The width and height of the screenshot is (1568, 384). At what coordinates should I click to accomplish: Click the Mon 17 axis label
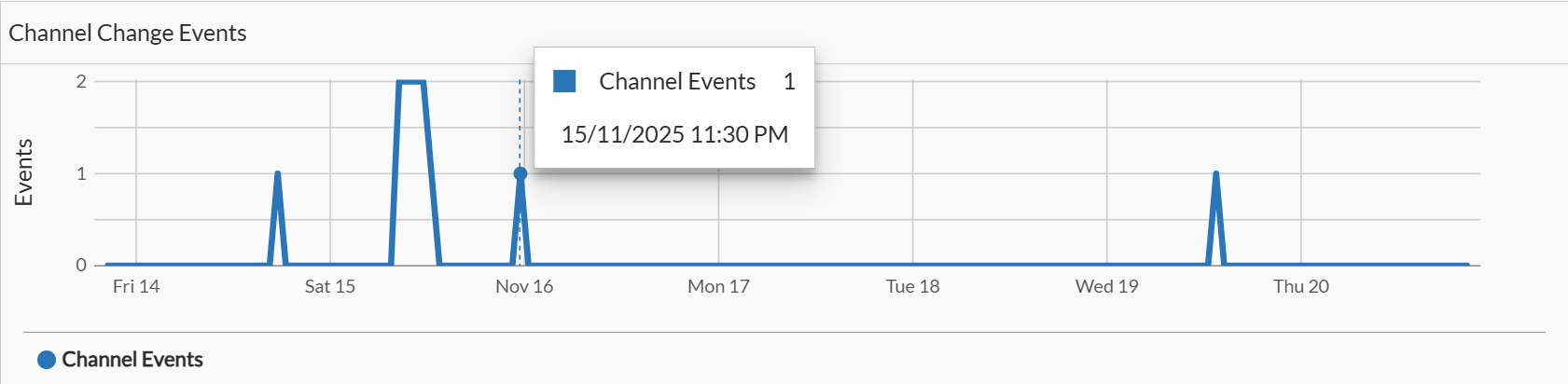[718, 286]
